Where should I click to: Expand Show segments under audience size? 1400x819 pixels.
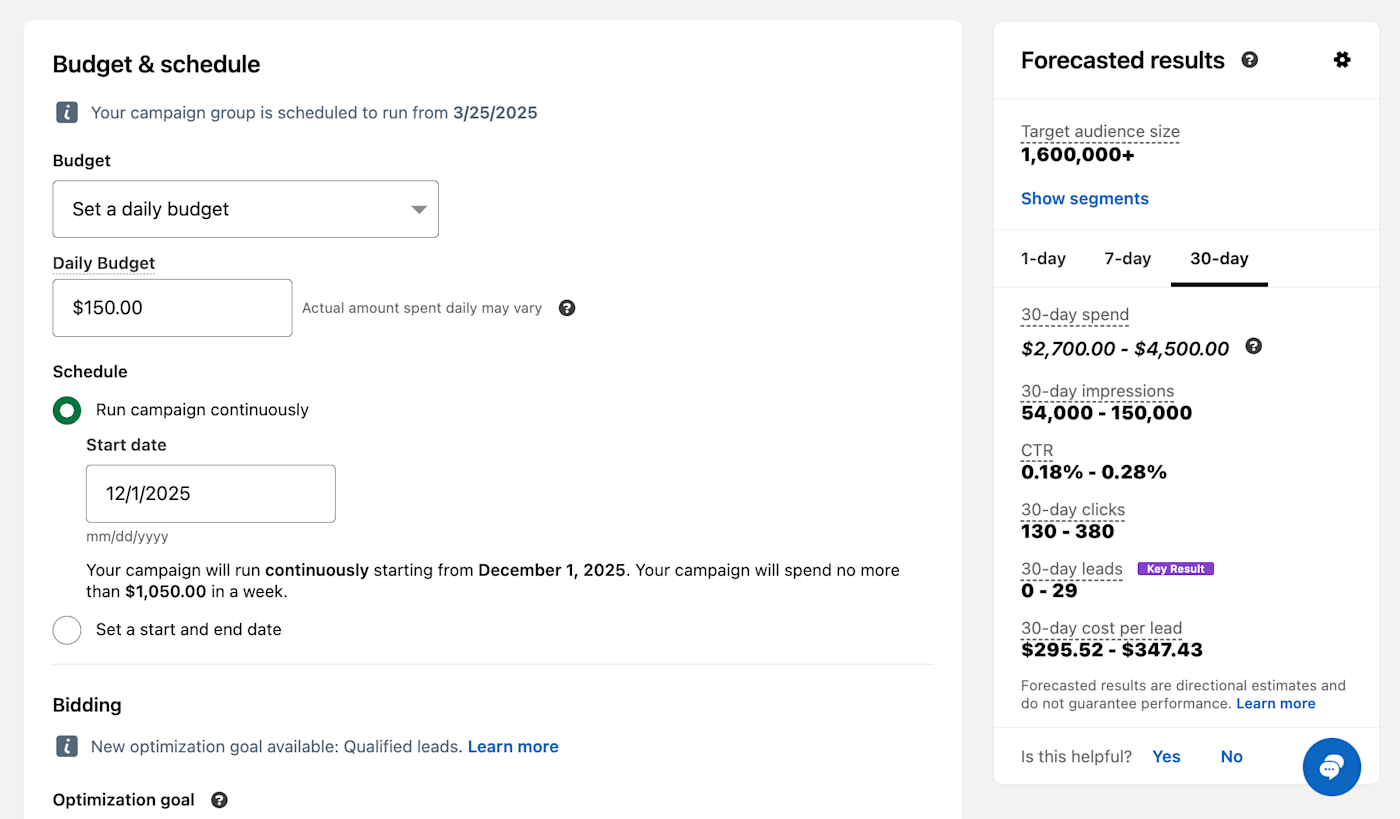pyautogui.click(x=1084, y=199)
